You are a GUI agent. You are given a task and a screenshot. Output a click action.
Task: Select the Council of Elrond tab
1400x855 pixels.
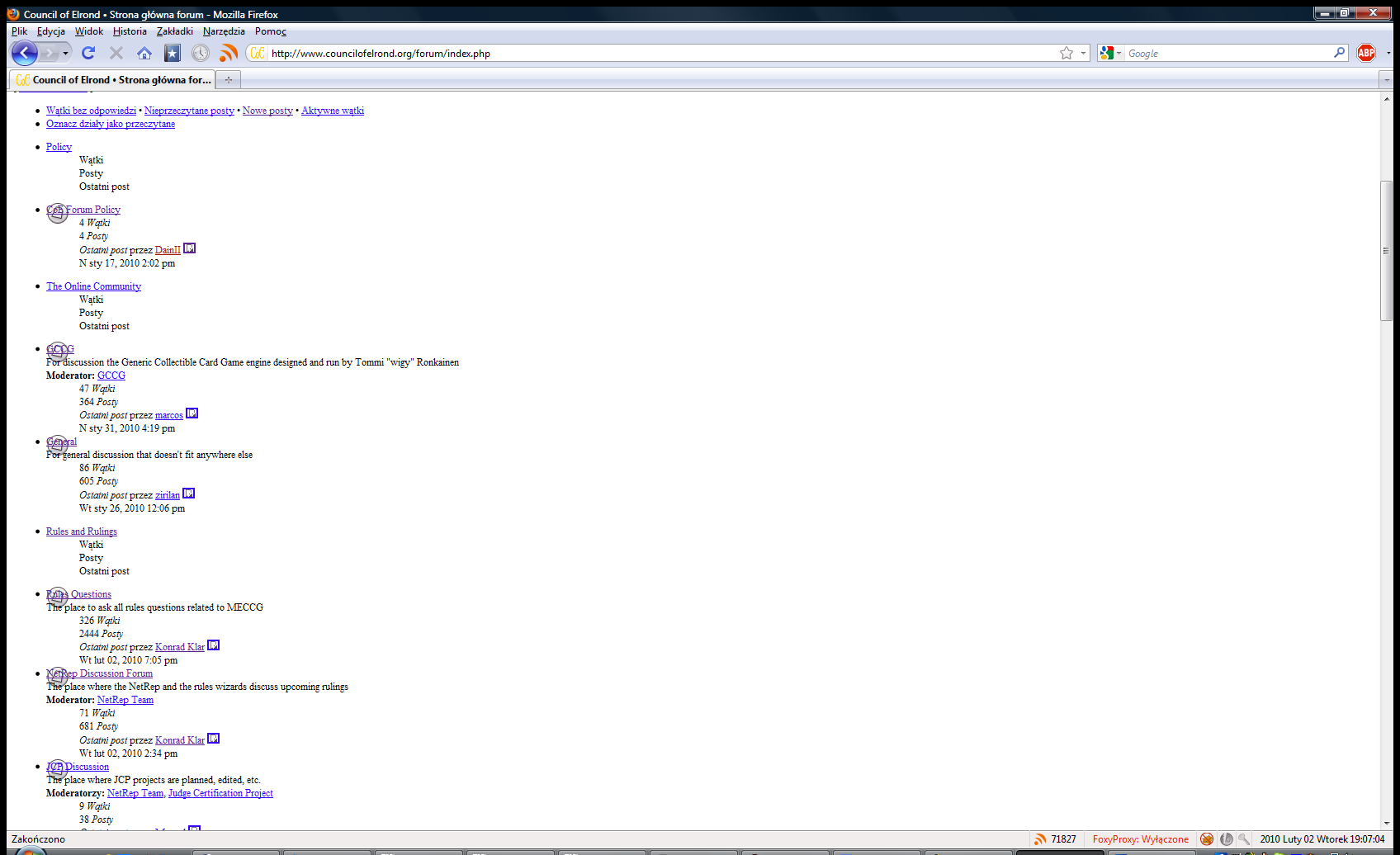point(113,79)
